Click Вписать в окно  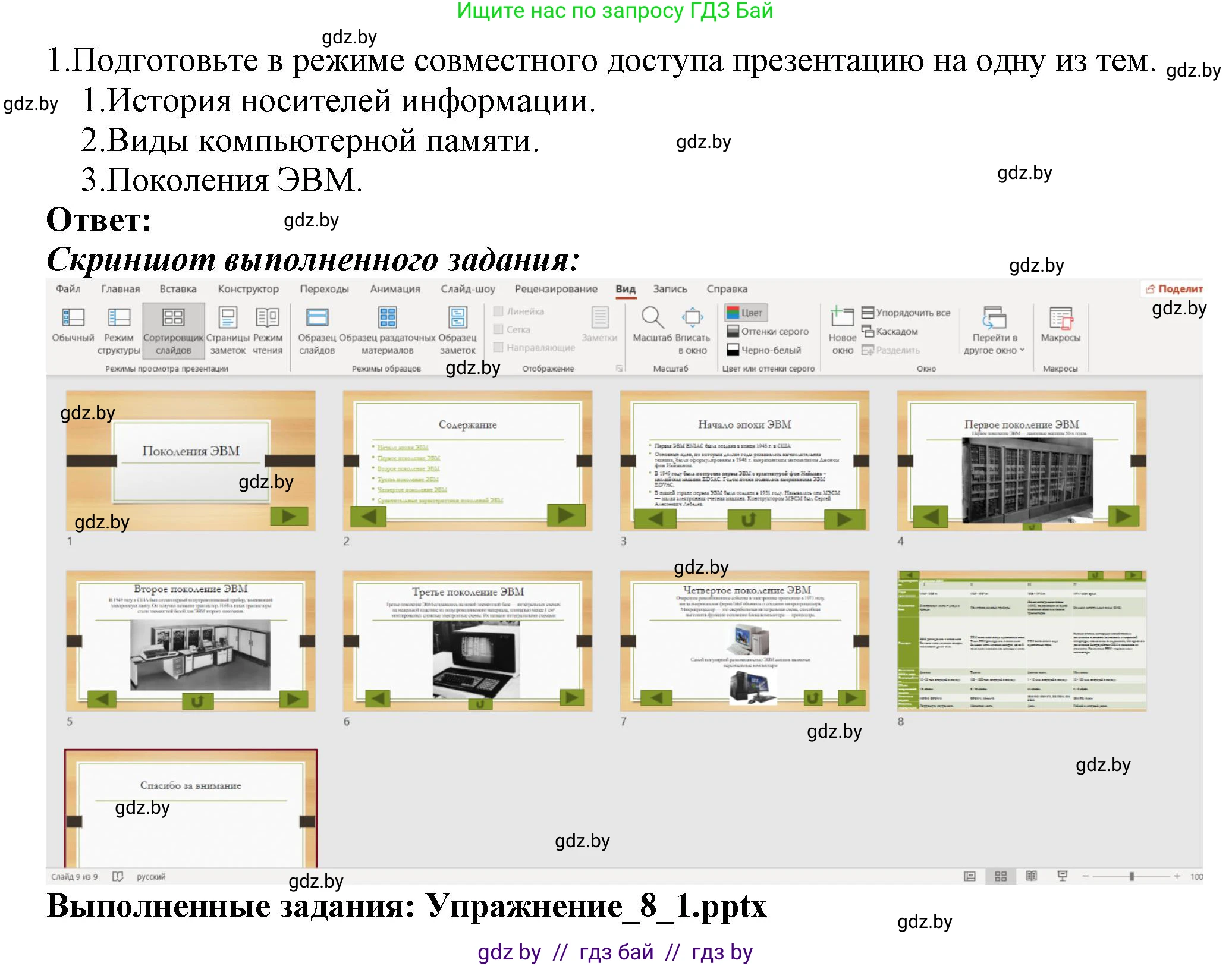tap(693, 329)
